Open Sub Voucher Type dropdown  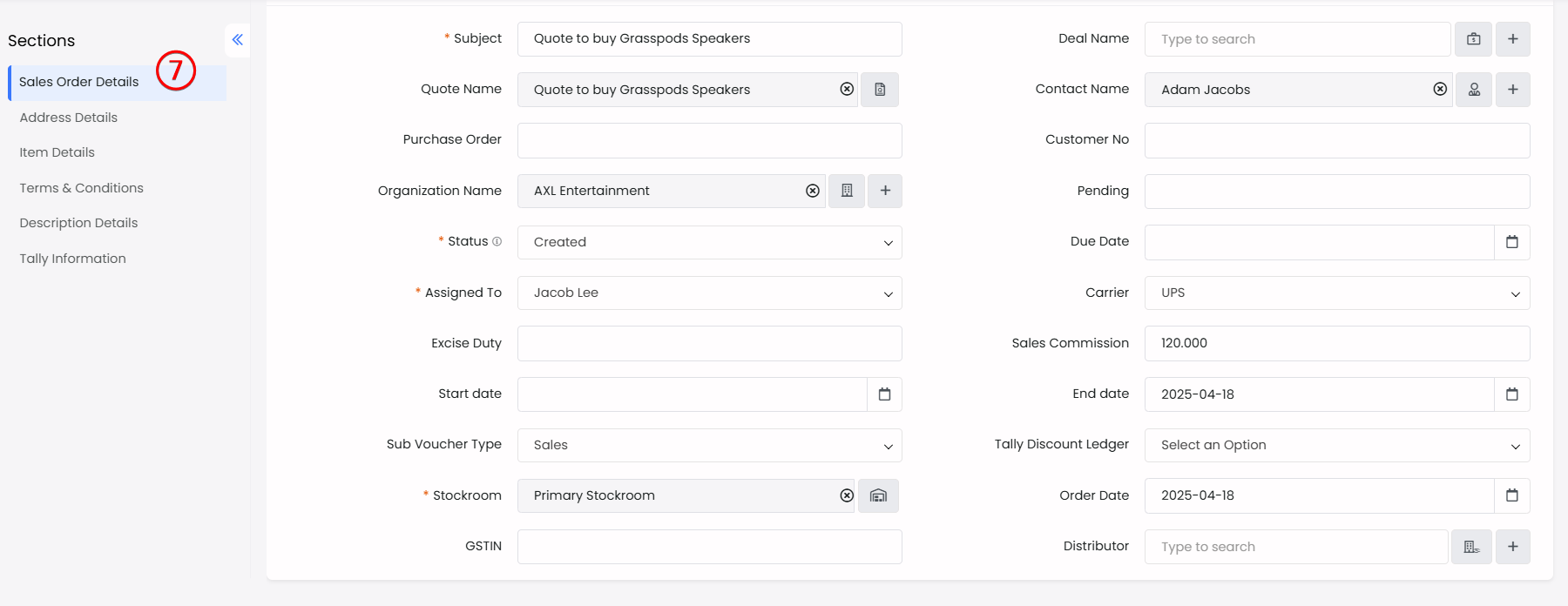pyautogui.click(x=709, y=445)
